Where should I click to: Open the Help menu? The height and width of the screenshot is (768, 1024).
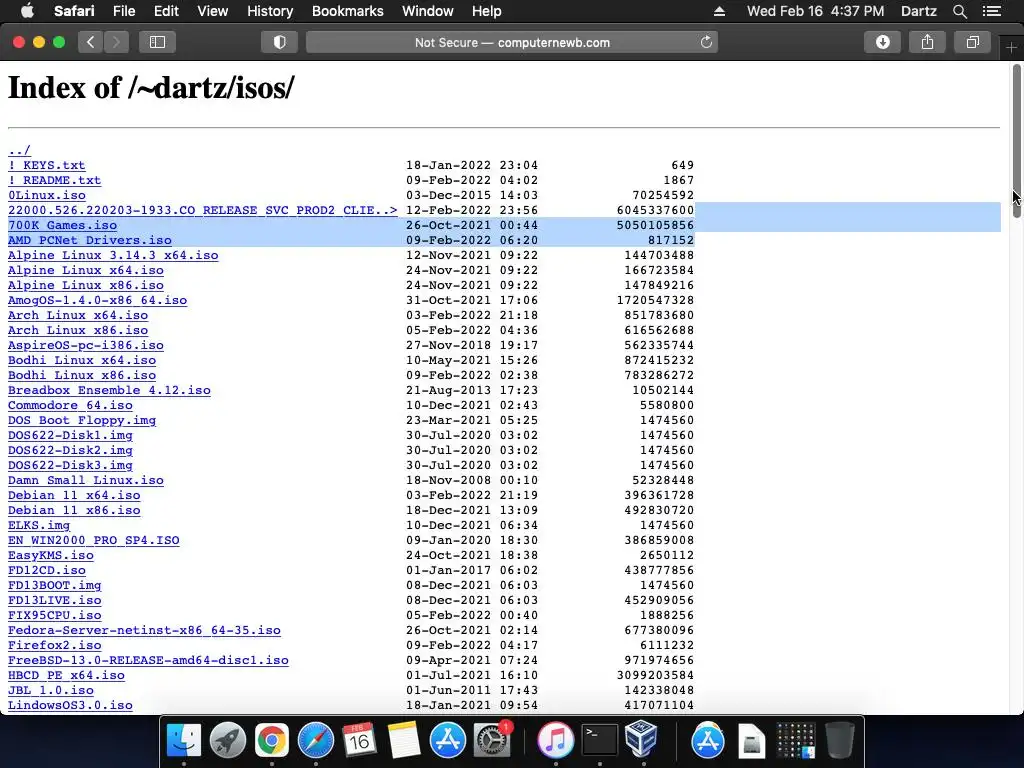pyautogui.click(x=487, y=11)
